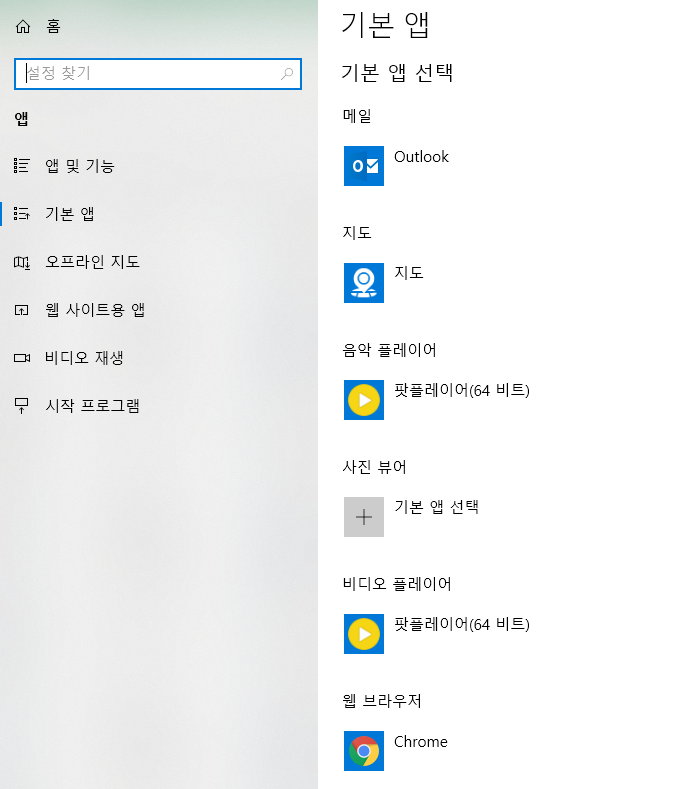Change music player 팟플레이어(64 비트)

click(x=462, y=390)
